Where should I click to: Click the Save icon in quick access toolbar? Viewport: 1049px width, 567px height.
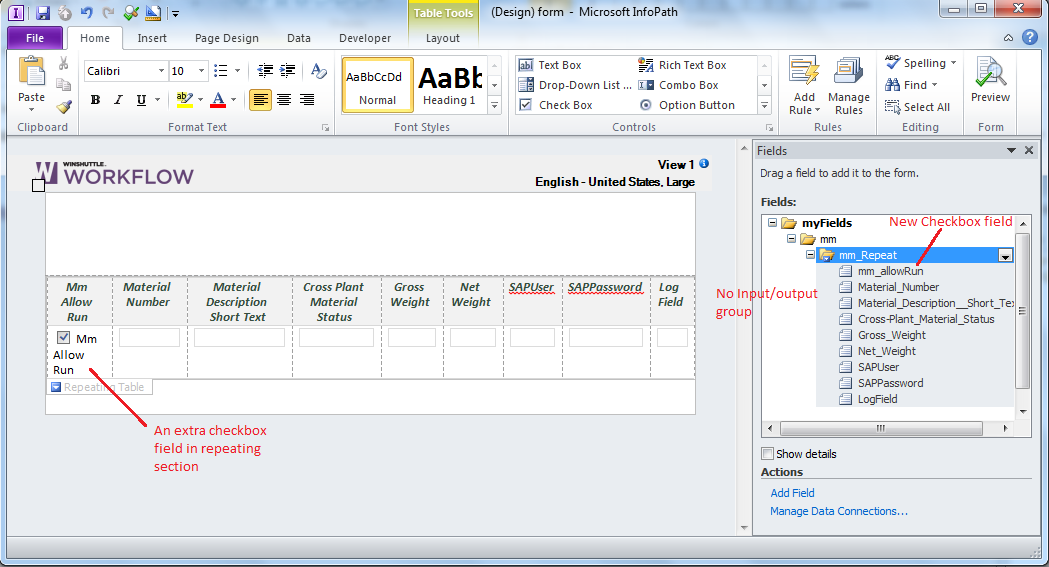(43, 13)
